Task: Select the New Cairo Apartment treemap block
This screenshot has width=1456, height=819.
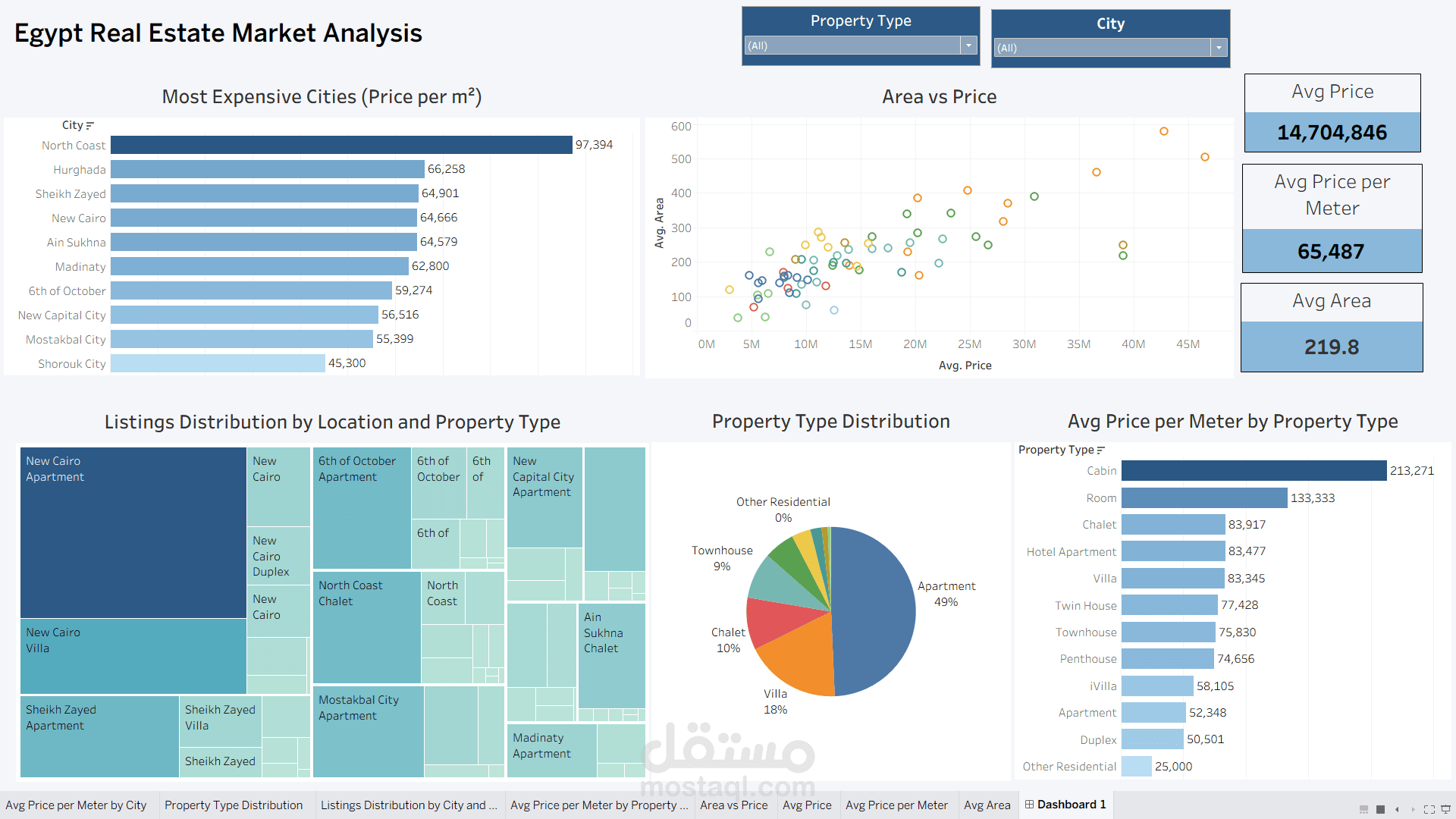Action: click(133, 531)
